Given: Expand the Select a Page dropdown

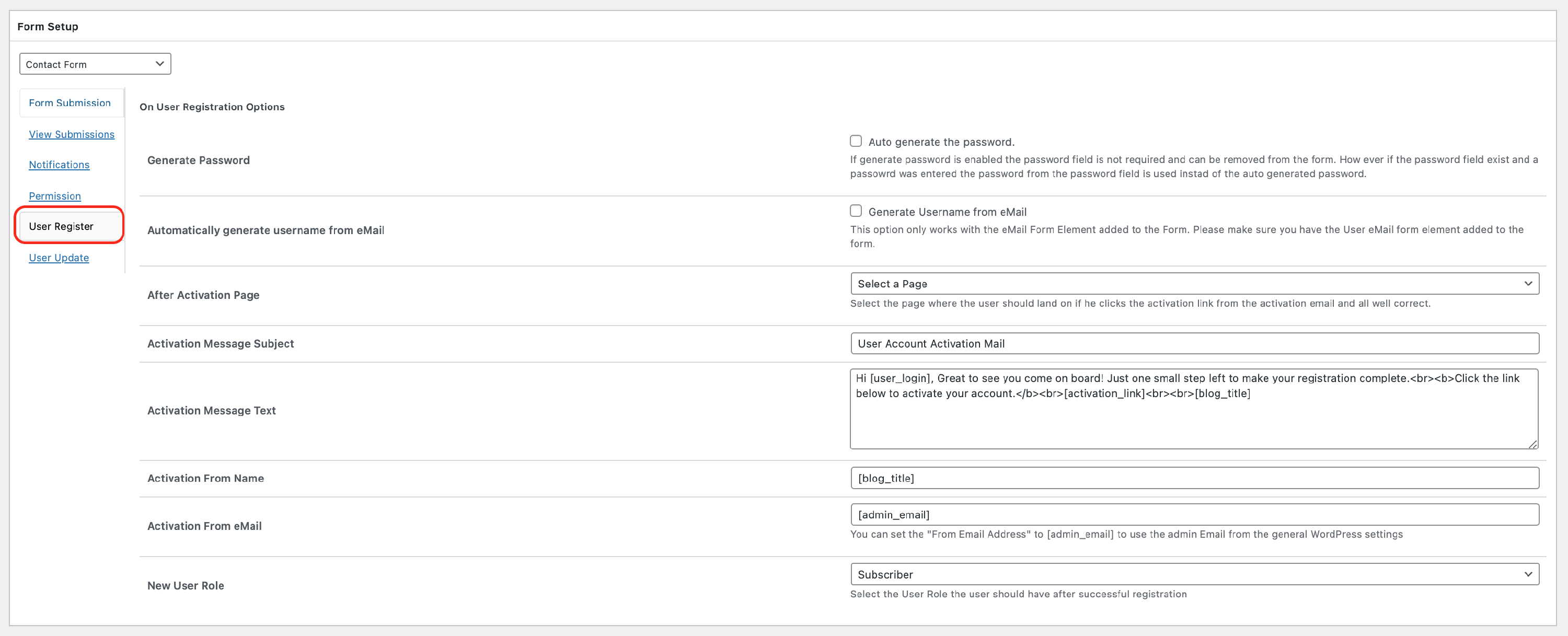Looking at the screenshot, I should point(1193,284).
